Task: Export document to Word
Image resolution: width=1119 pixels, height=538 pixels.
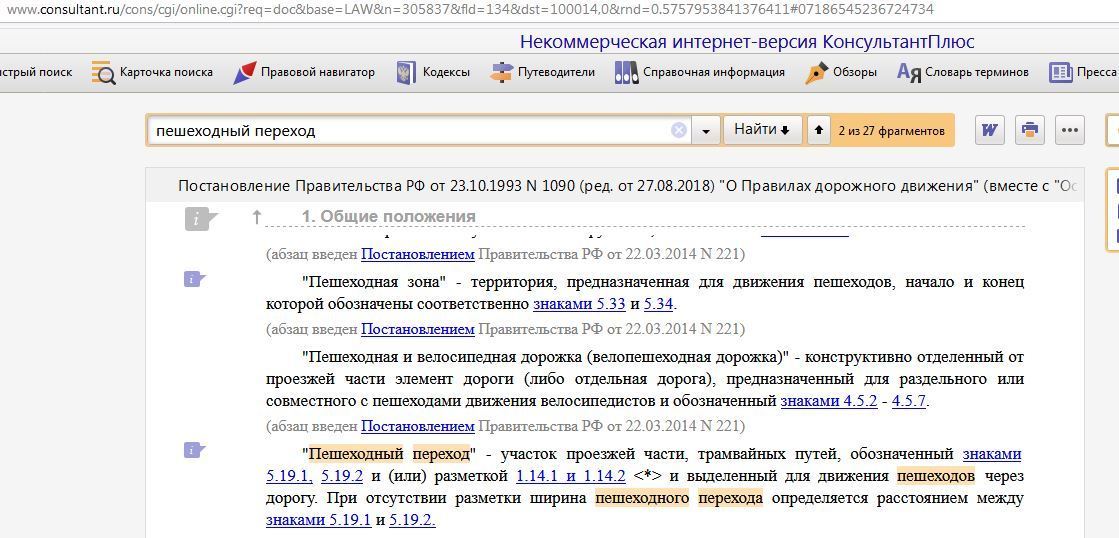Action: 989,130
